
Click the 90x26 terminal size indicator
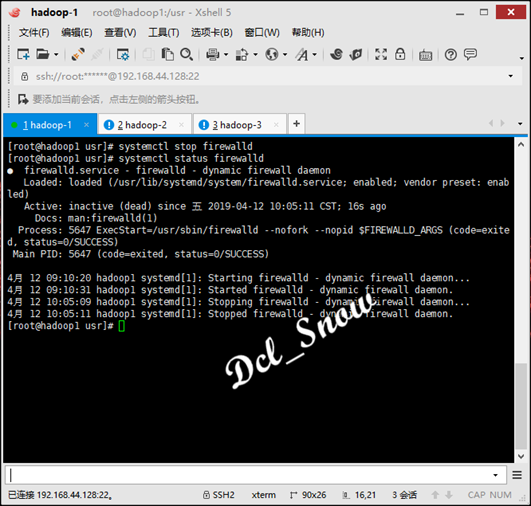coord(308,495)
